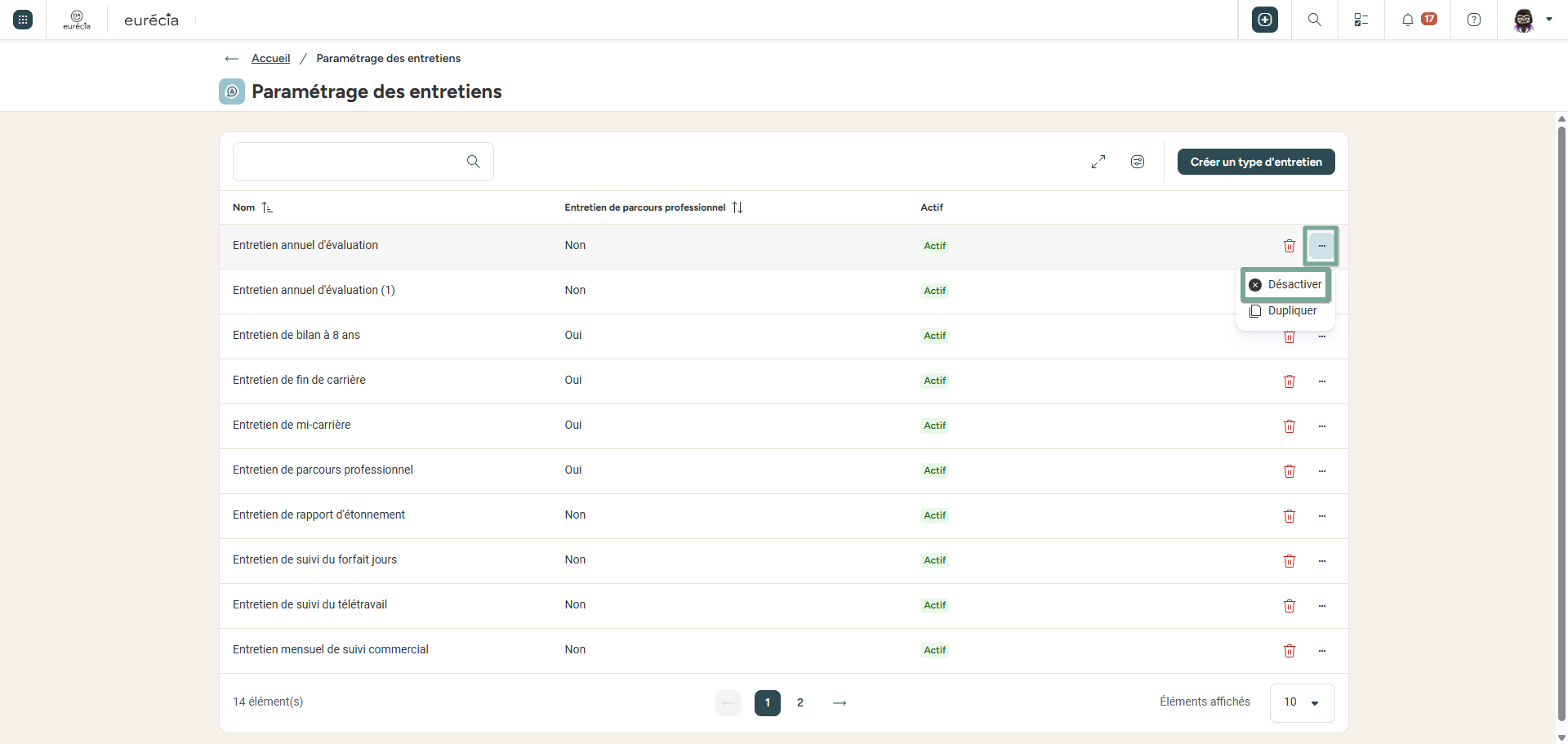
Task: Click Créer un type d'entretien button
Action: pos(1256,162)
